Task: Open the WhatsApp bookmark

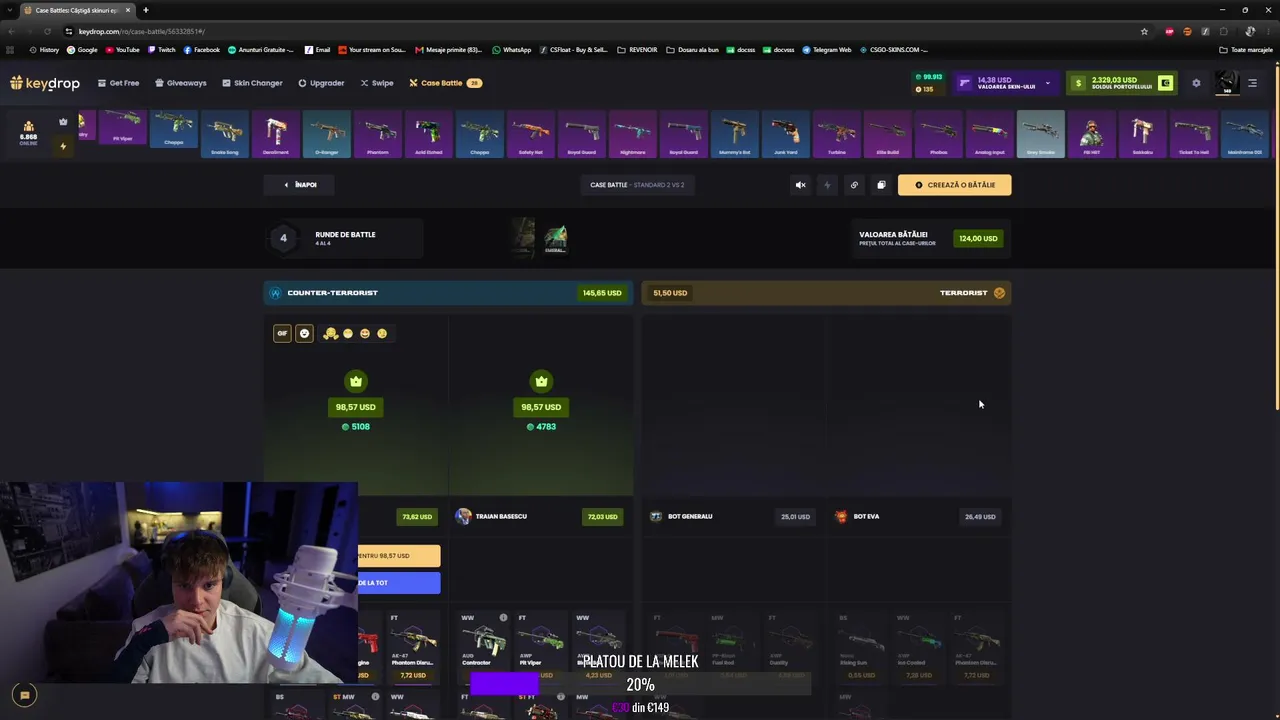Action: [512, 50]
